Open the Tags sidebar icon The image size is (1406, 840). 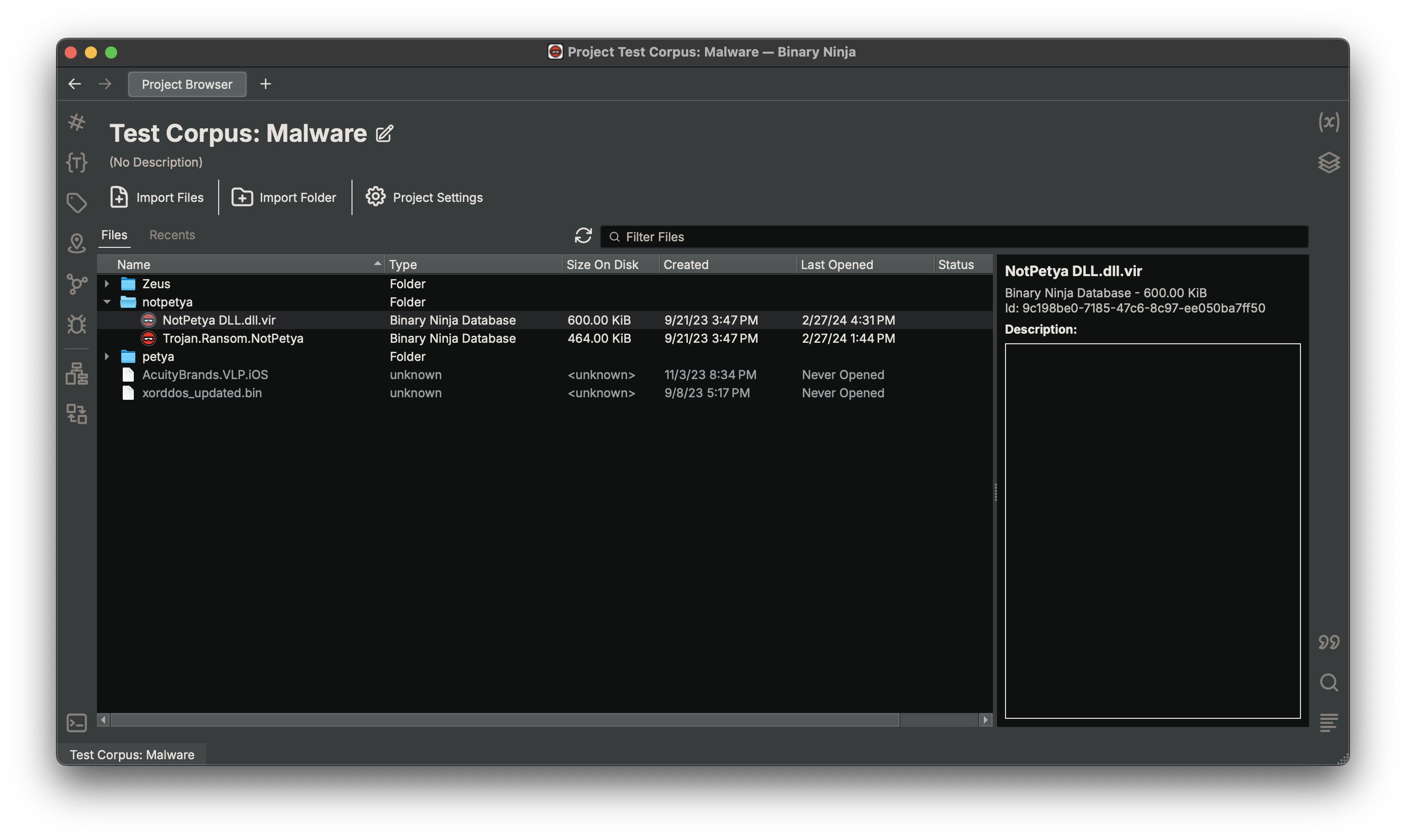[76, 202]
